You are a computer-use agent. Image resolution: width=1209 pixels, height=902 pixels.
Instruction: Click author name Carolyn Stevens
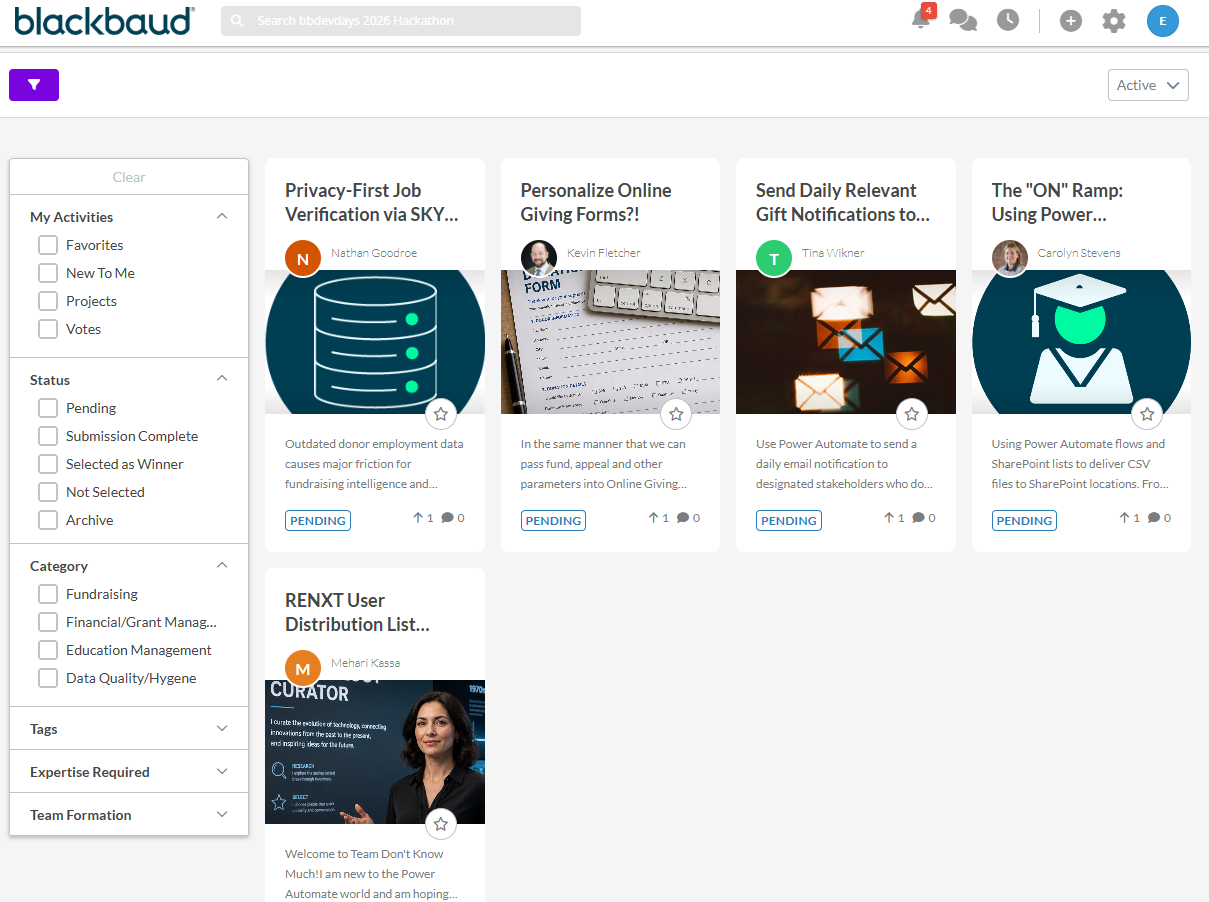[x=1079, y=253]
